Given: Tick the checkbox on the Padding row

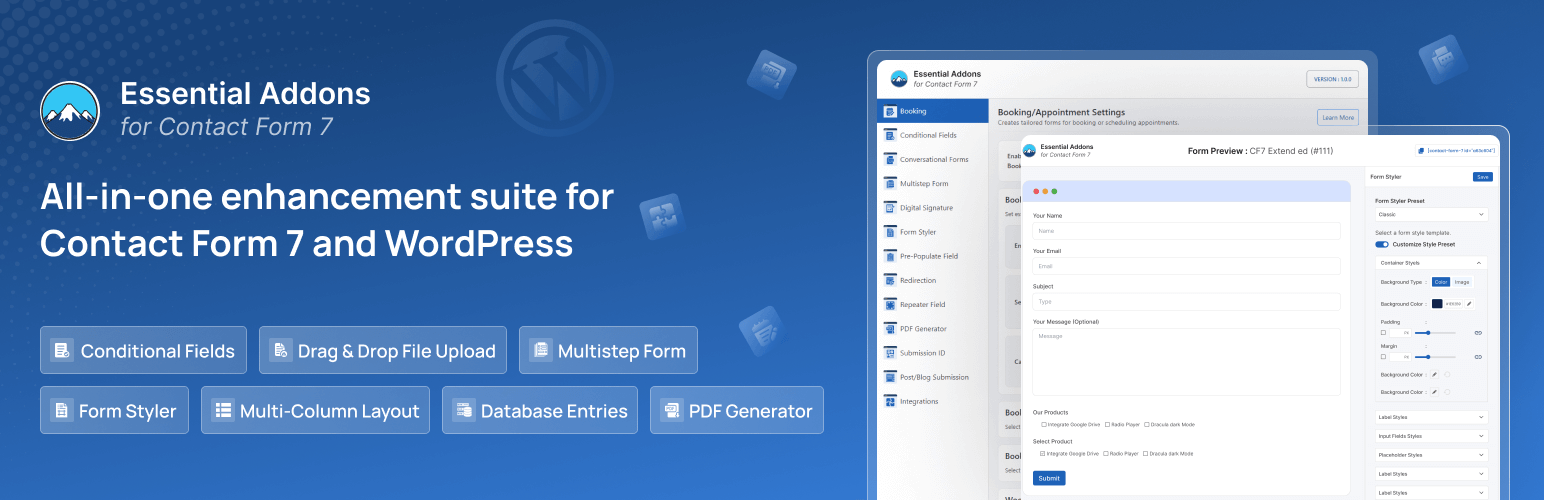Looking at the screenshot, I should 1384,332.
